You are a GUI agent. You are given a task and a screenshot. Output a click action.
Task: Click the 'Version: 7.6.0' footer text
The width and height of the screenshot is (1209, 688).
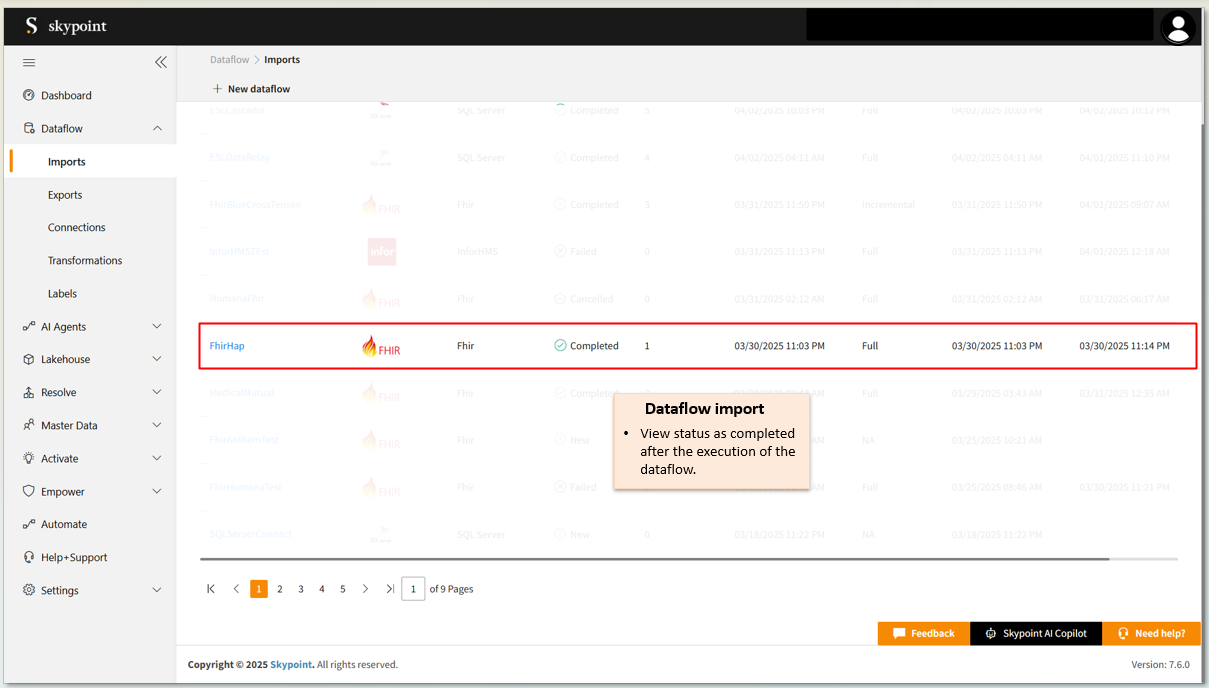coord(1160,664)
